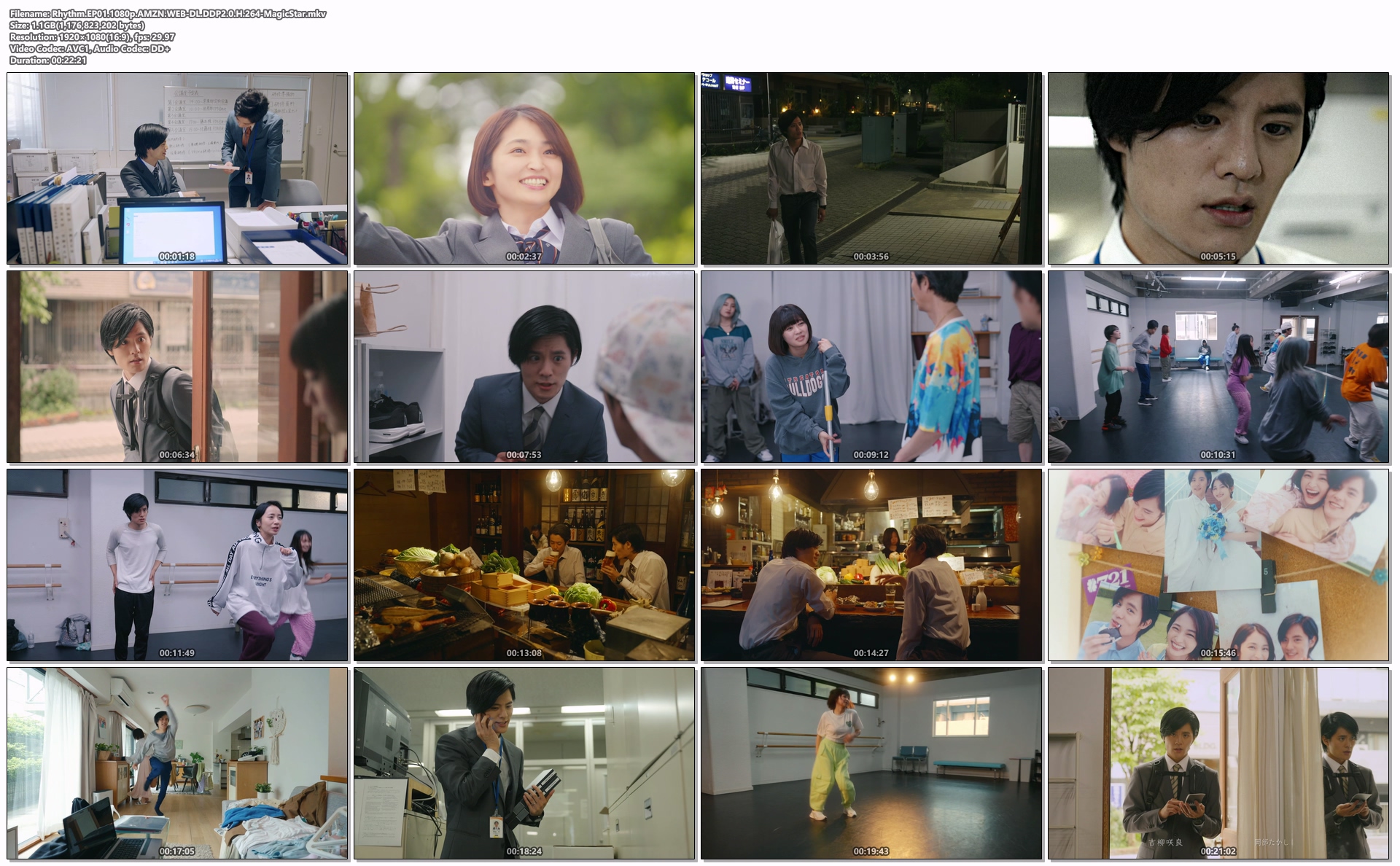
Task: Click the thumbnail stamped 00:01:18
Action: pos(177,168)
